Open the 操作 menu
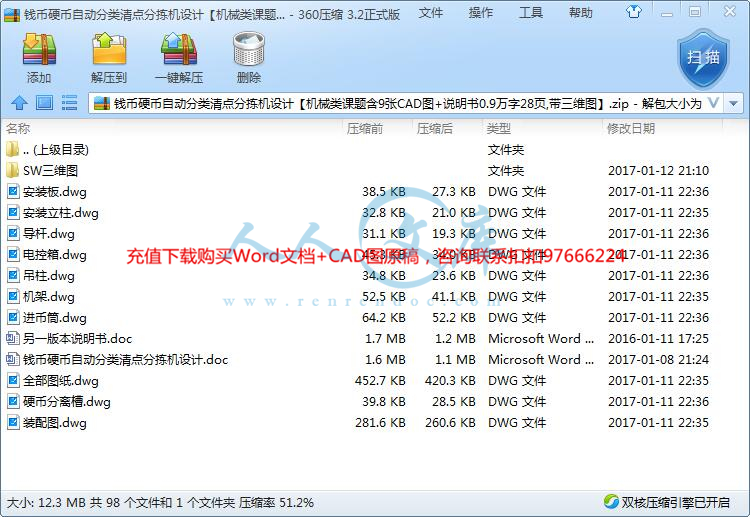 click(481, 13)
